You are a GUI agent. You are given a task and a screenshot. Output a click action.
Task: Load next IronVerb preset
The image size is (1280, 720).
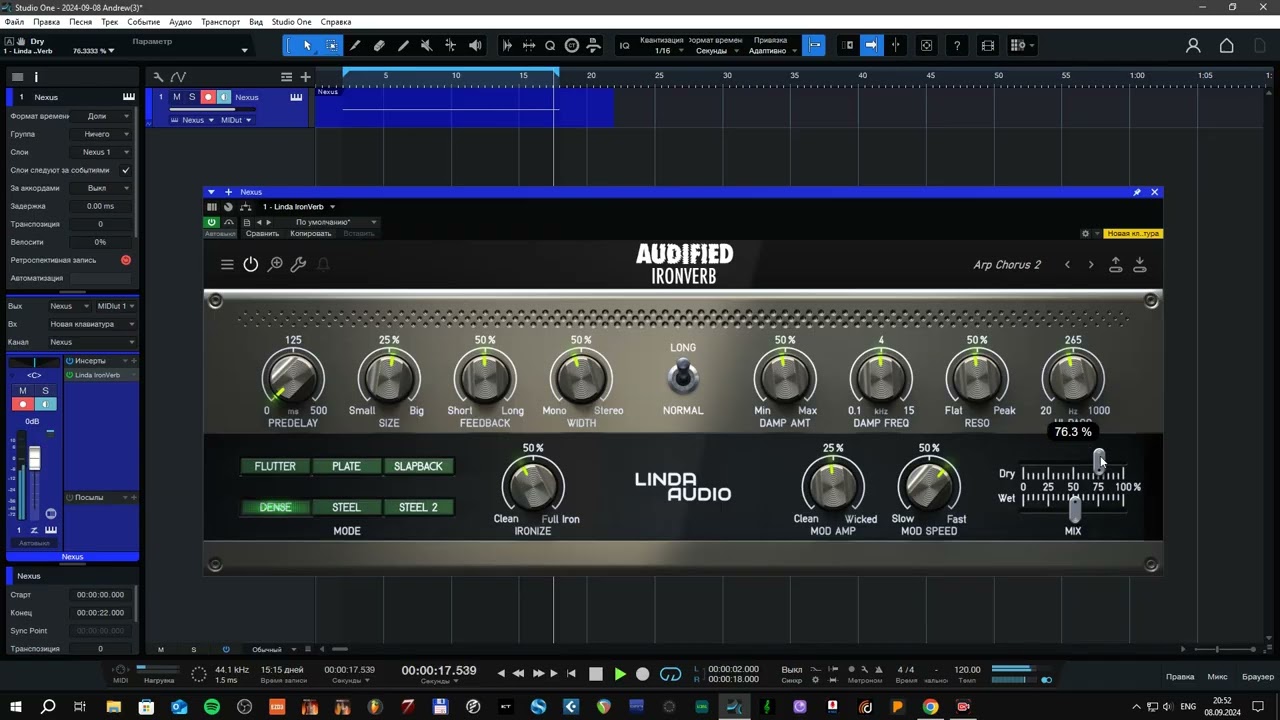click(x=1091, y=265)
